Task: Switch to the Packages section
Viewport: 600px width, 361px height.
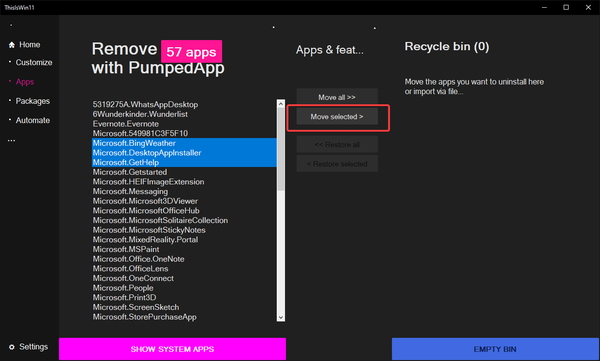Action: [33, 101]
